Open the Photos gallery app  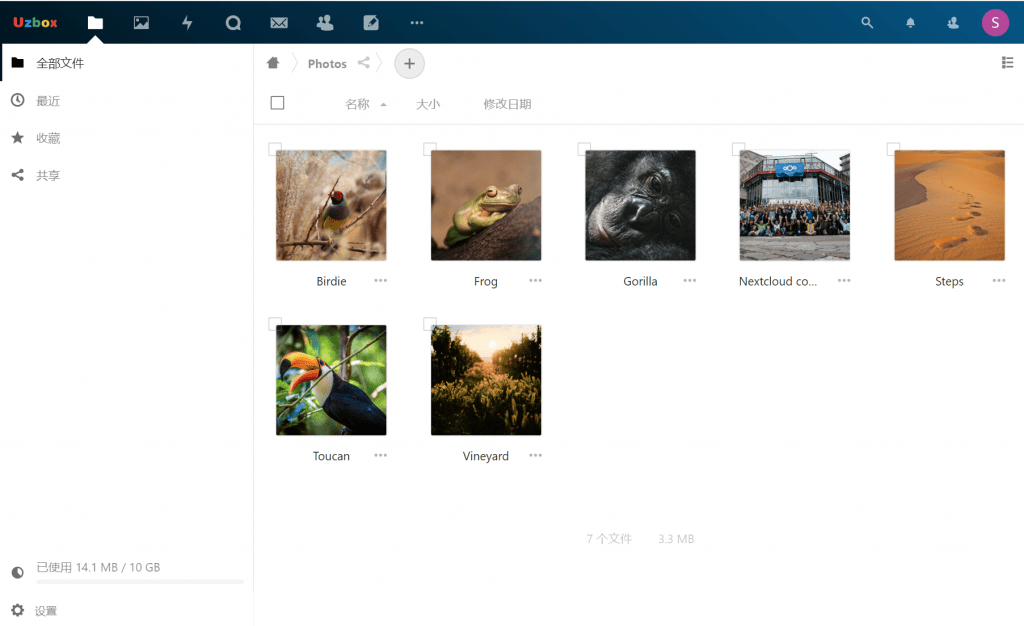(x=140, y=22)
